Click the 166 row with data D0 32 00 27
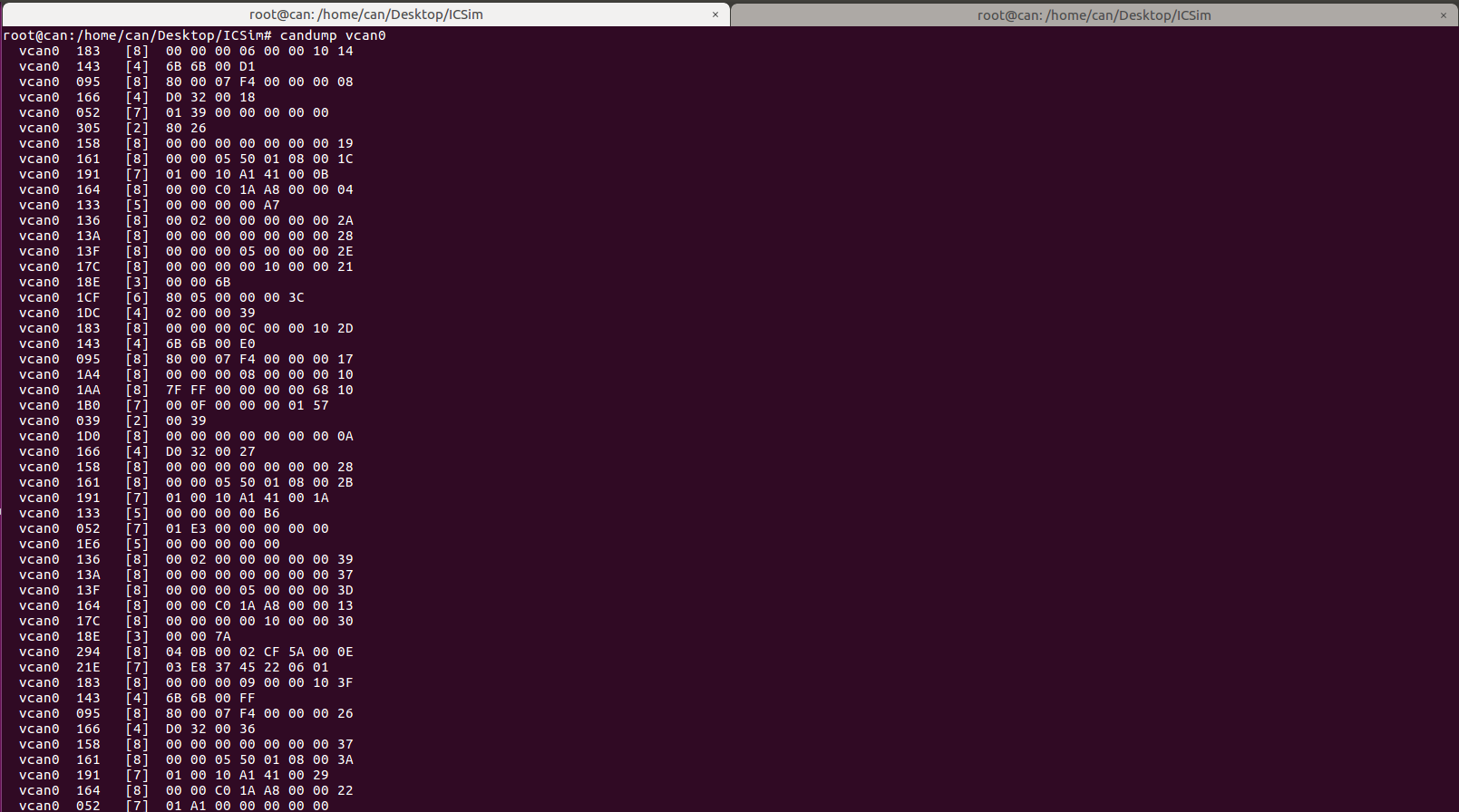This screenshot has width=1459, height=812. tap(137, 451)
